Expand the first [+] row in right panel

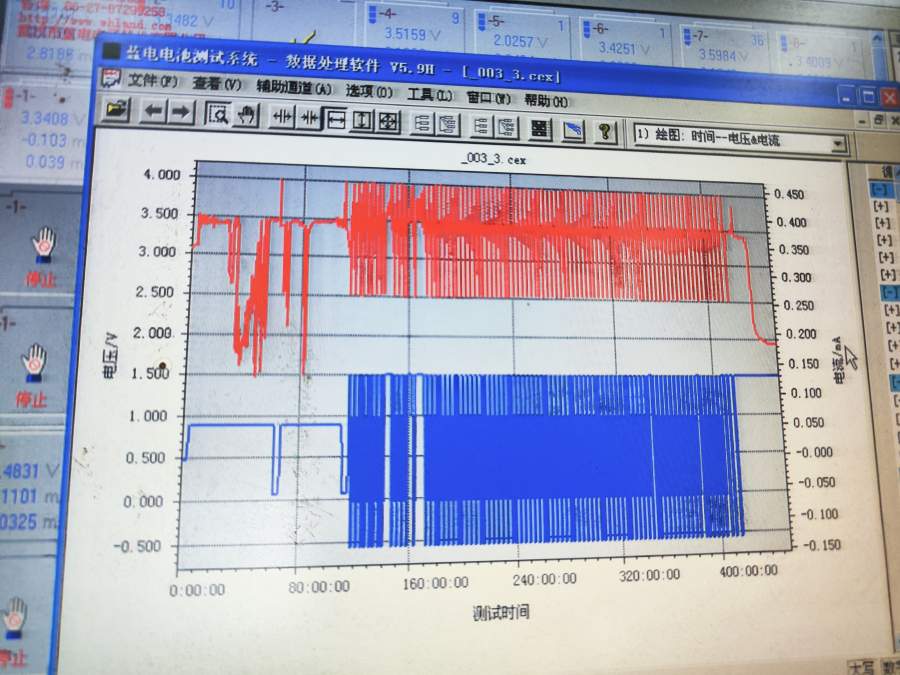click(881, 206)
